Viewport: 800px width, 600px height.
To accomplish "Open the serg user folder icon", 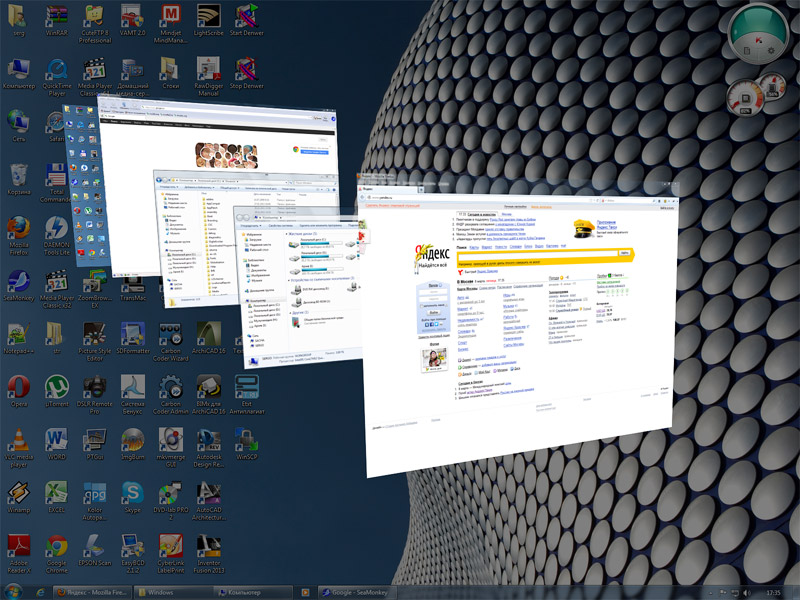I will pyautogui.click(x=19, y=19).
